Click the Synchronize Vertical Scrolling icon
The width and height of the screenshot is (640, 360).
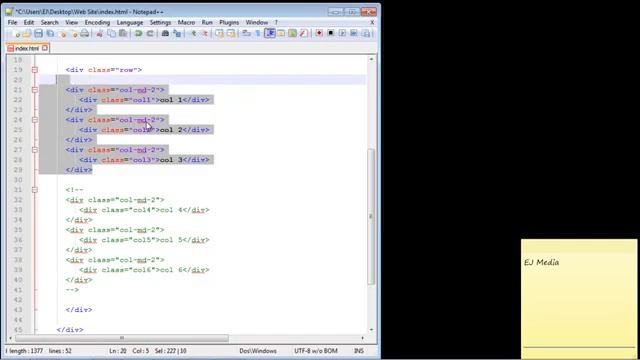pyautogui.click(x=220, y=33)
